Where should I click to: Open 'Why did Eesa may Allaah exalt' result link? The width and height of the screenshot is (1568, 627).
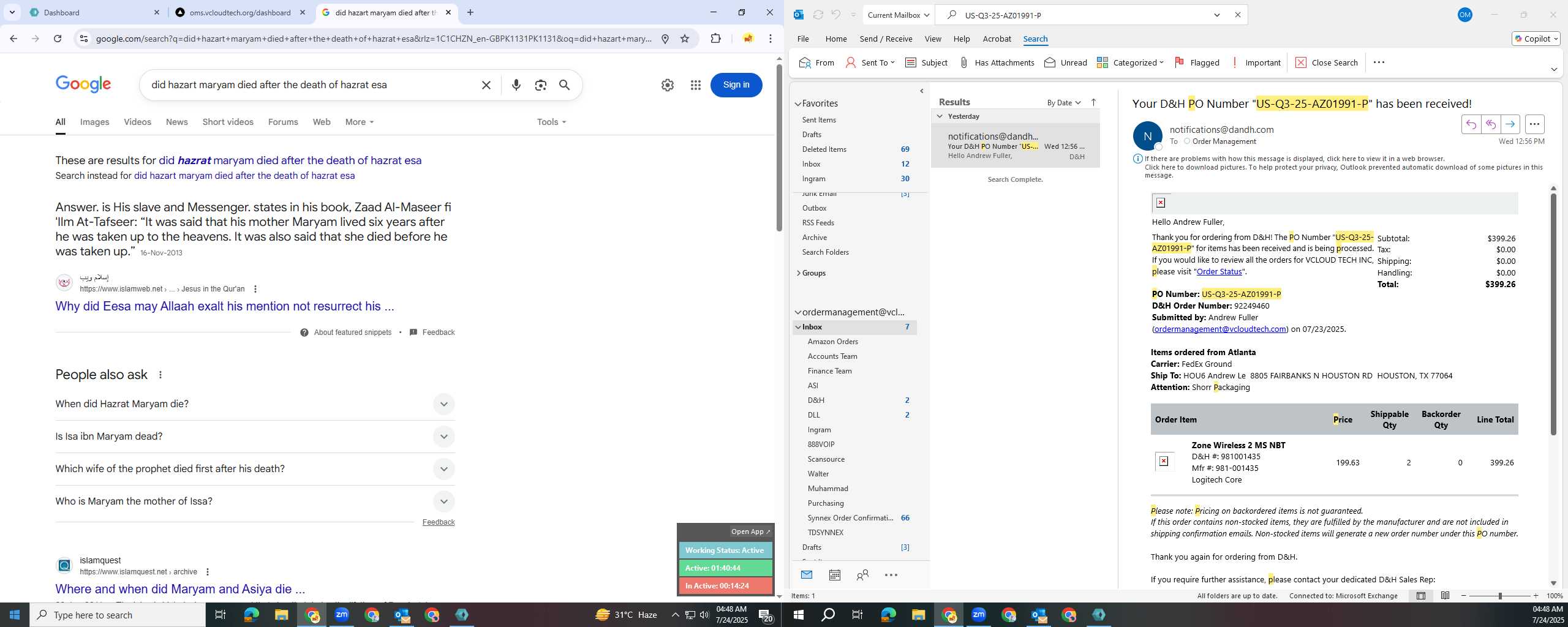[224, 306]
